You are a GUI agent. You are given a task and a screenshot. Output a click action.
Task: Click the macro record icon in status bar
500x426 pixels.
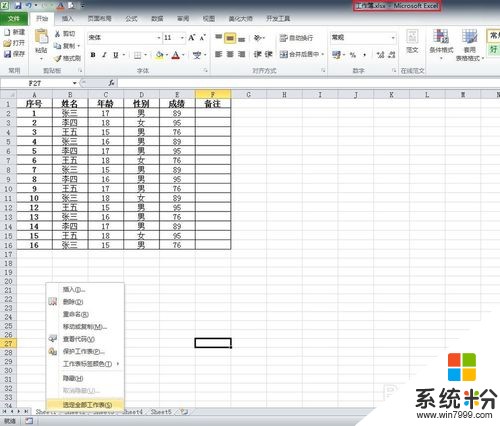(x=29, y=421)
